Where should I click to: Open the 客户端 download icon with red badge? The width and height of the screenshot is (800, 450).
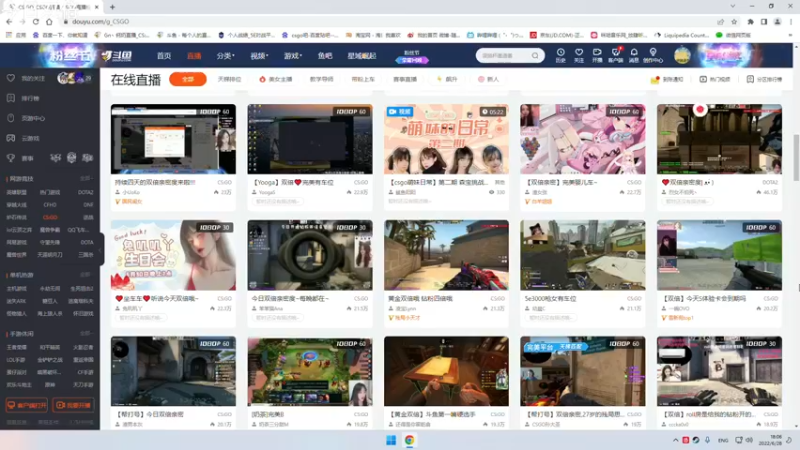click(x=615, y=55)
